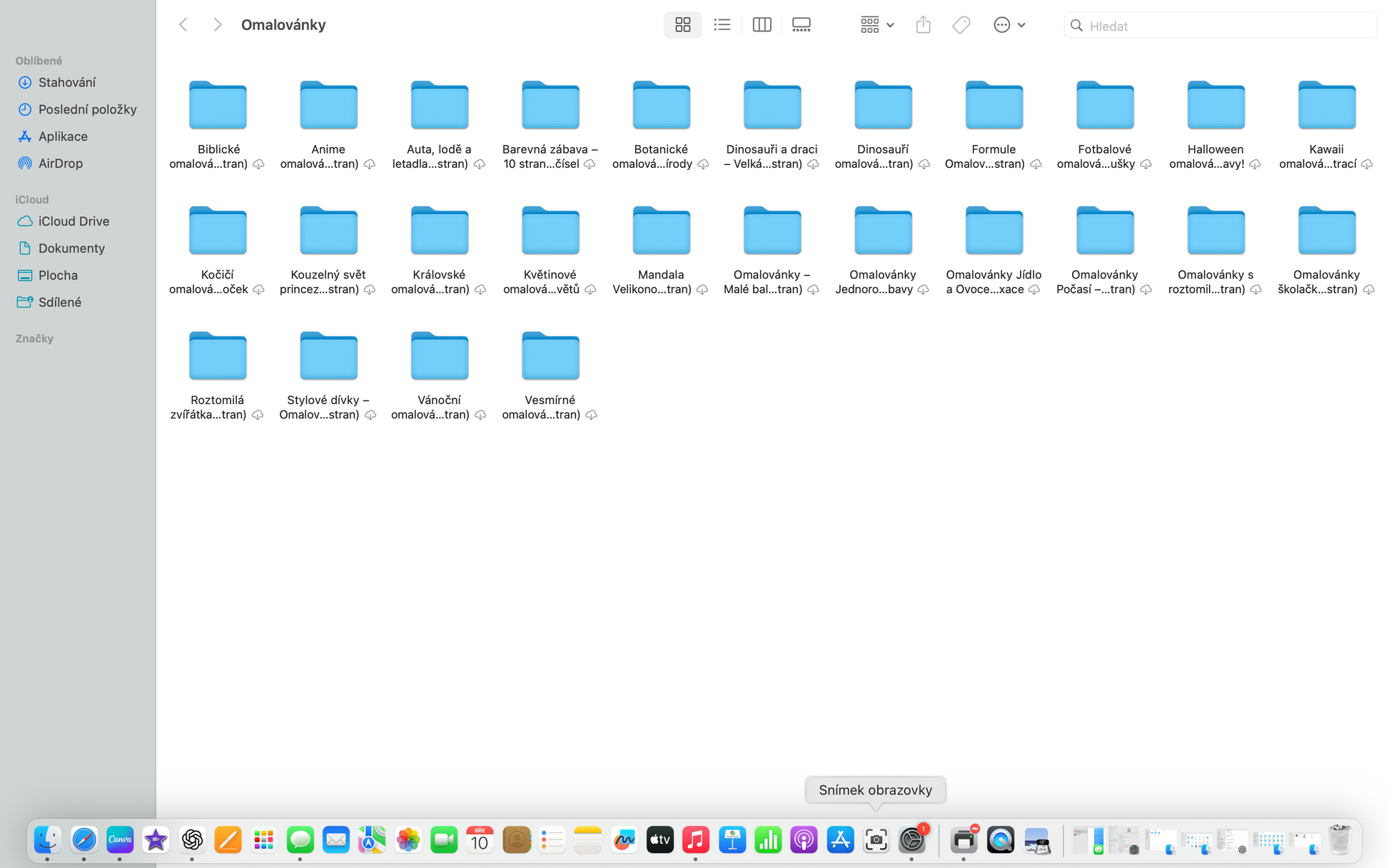Select the Vánoční omalovánky folder
Screen dimensions: 1389x868
[x=439, y=356]
